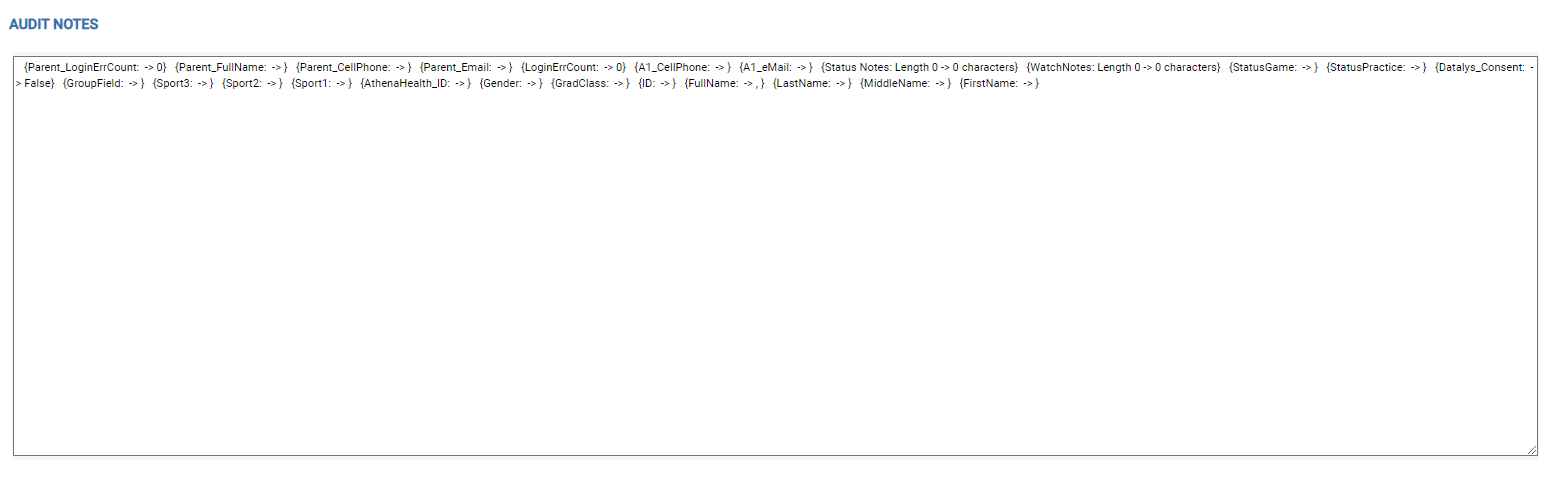The height and width of the screenshot is (478, 1559).
Task: Click the '{Parent_Email: -> }' entry
Action: tap(466, 66)
